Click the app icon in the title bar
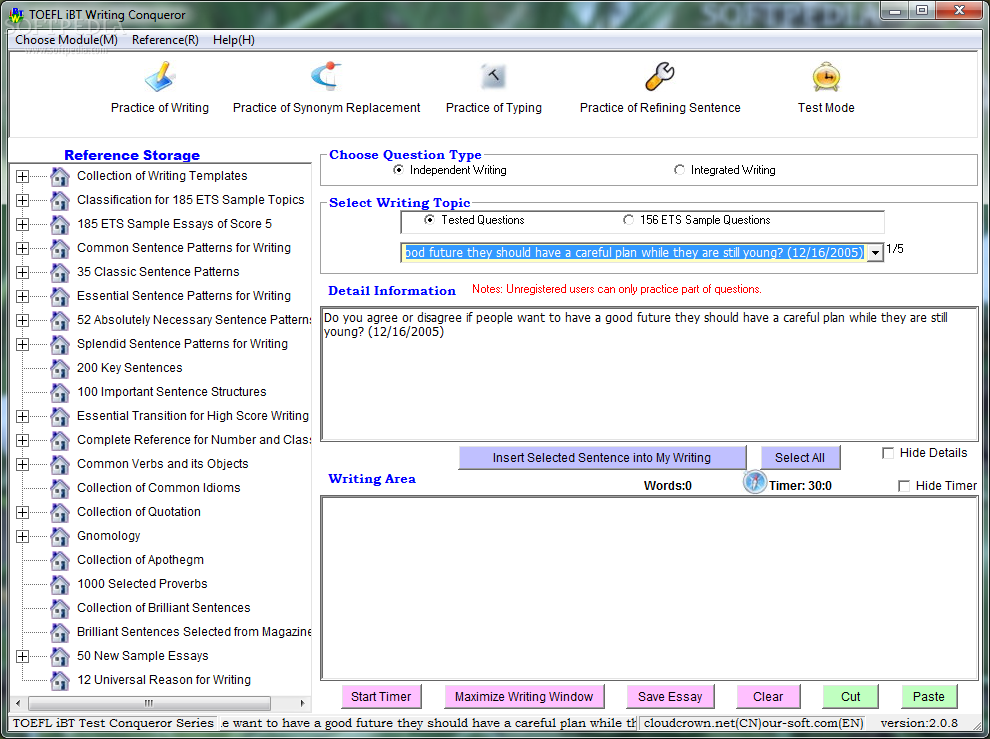Image resolution: width=990 pixels, height=739 pixels. tap(16, 14)
